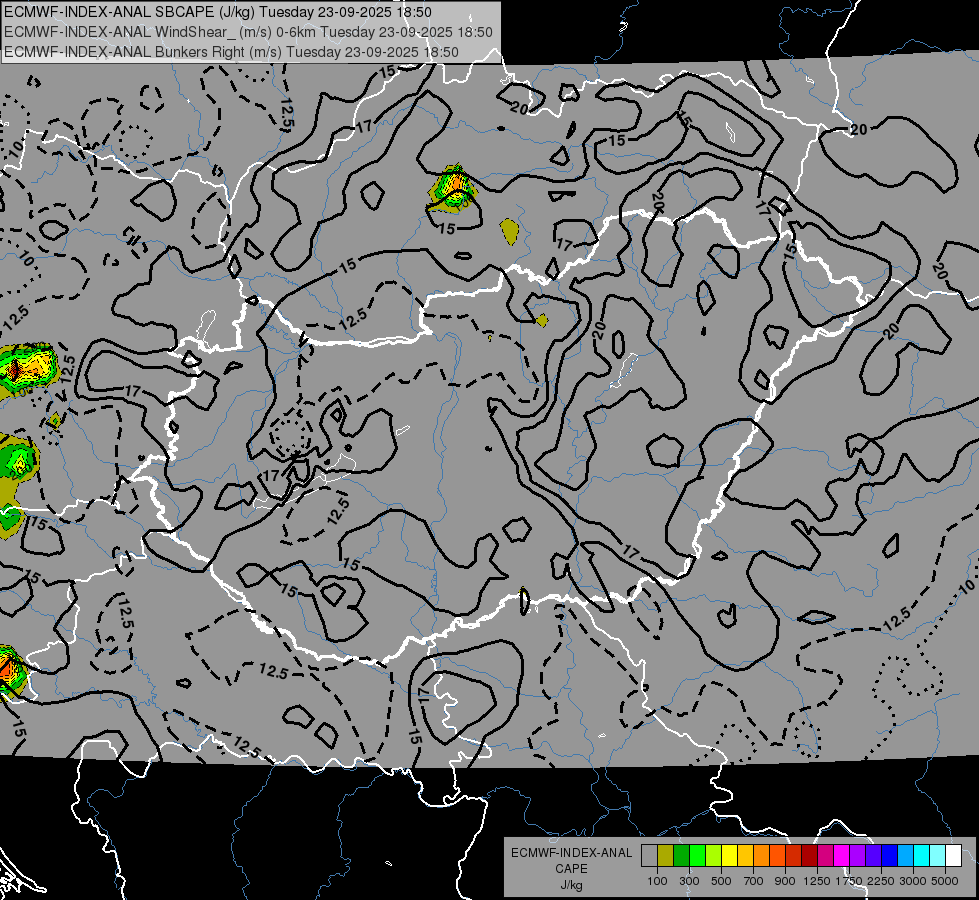This screenshot has width=979, height=900.
Task: Click the Bunkers Right (m/s) title line
Action: click(231, 52)
